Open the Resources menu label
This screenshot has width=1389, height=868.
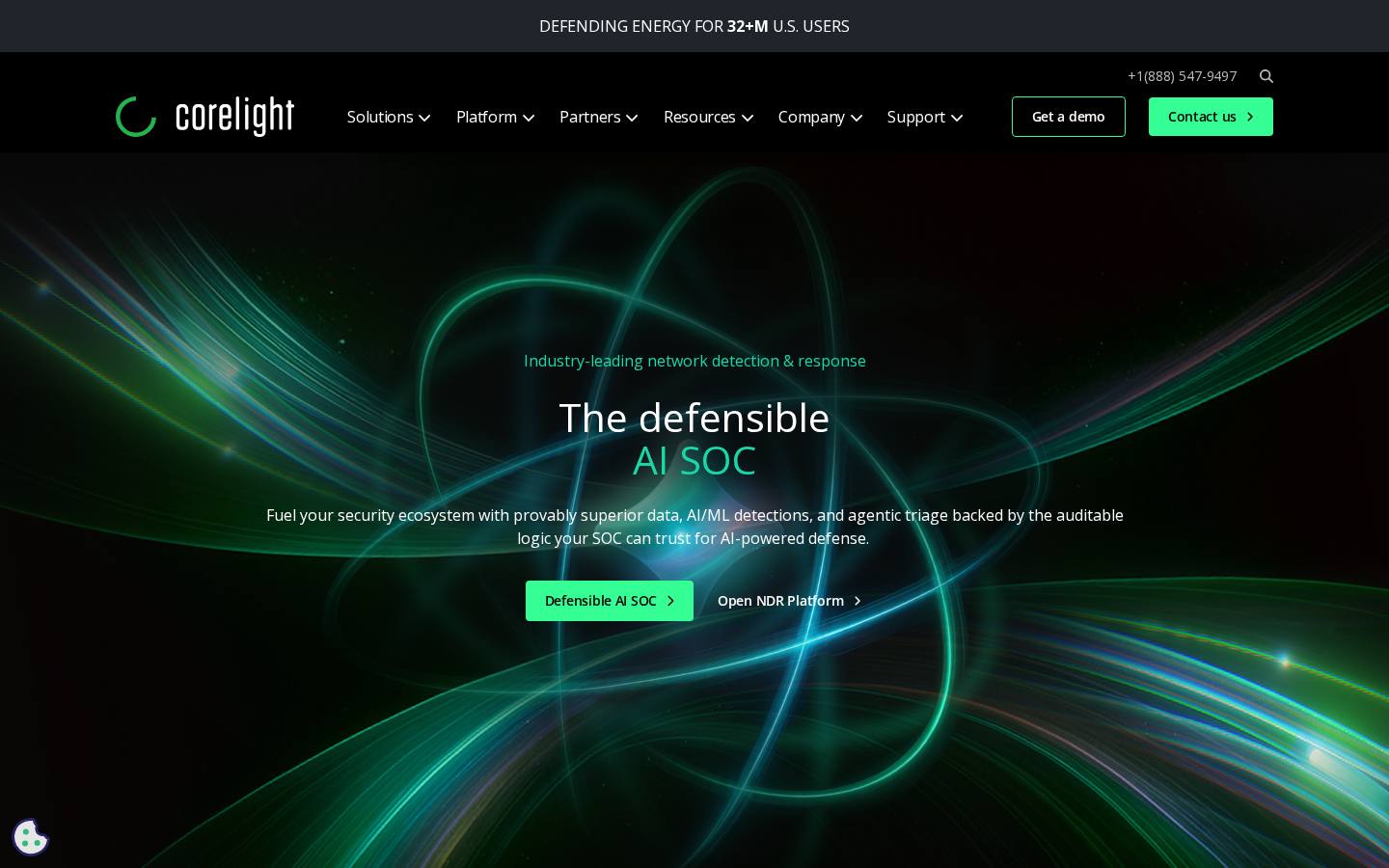pos(699,117)
